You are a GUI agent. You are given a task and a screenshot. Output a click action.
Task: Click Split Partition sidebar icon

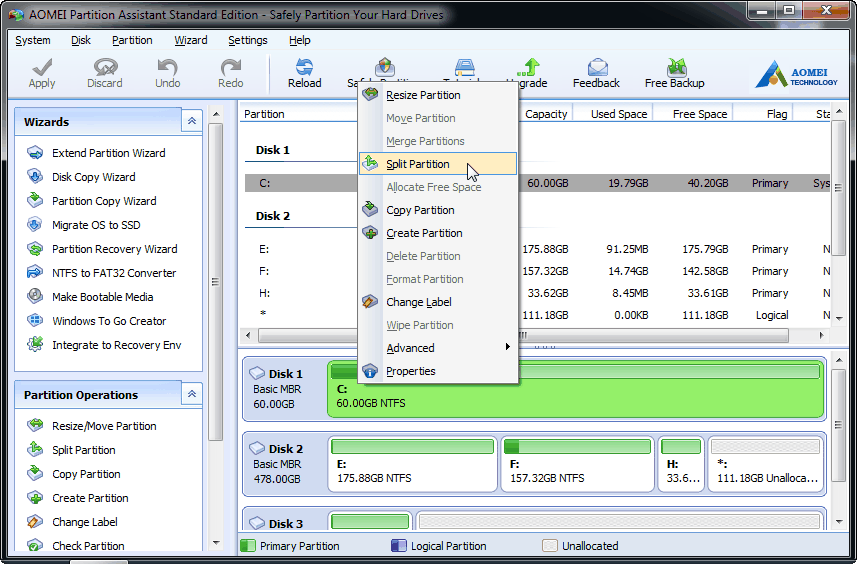tap(35, 449)
